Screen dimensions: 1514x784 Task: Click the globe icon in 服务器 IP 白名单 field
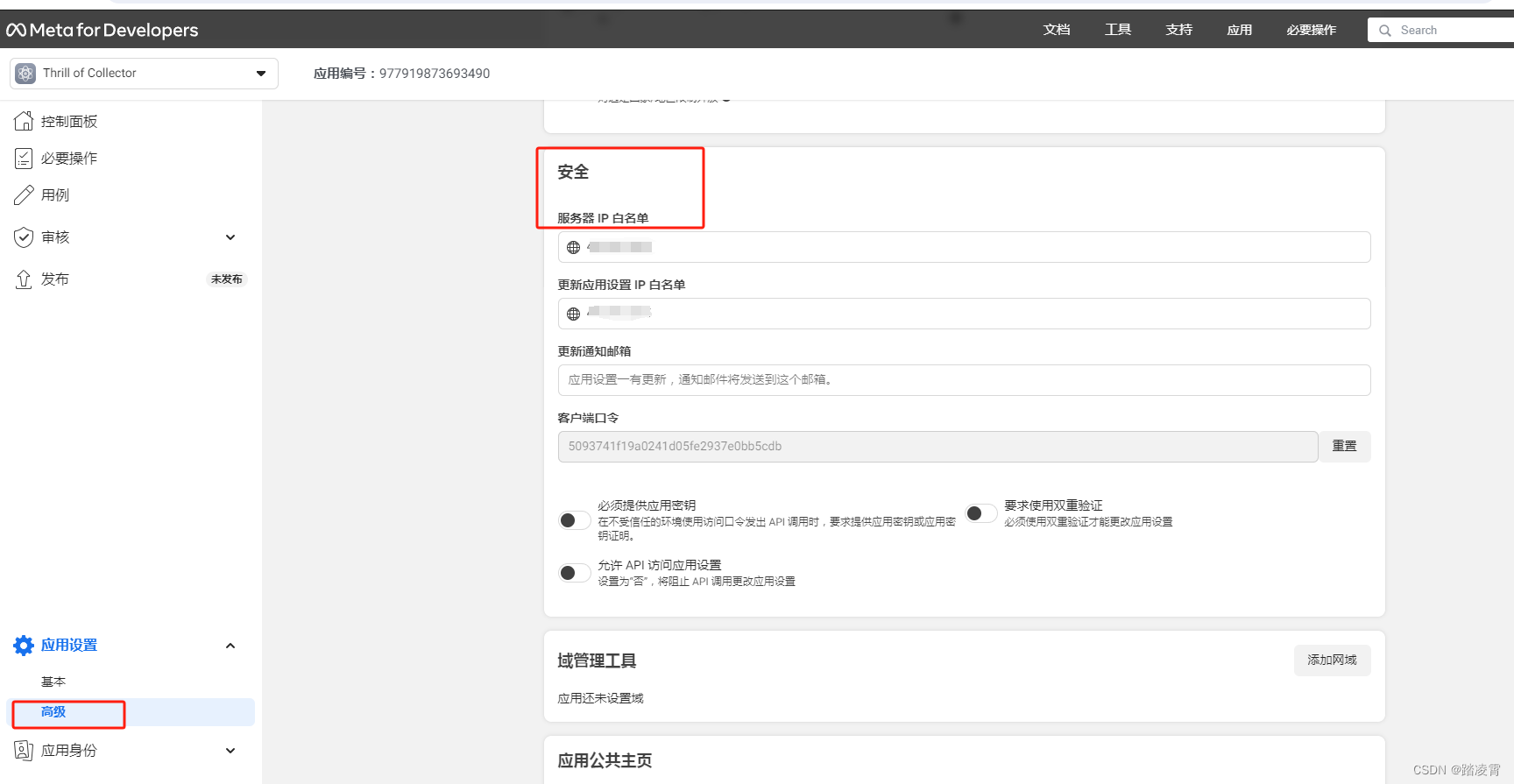[573, 247]
